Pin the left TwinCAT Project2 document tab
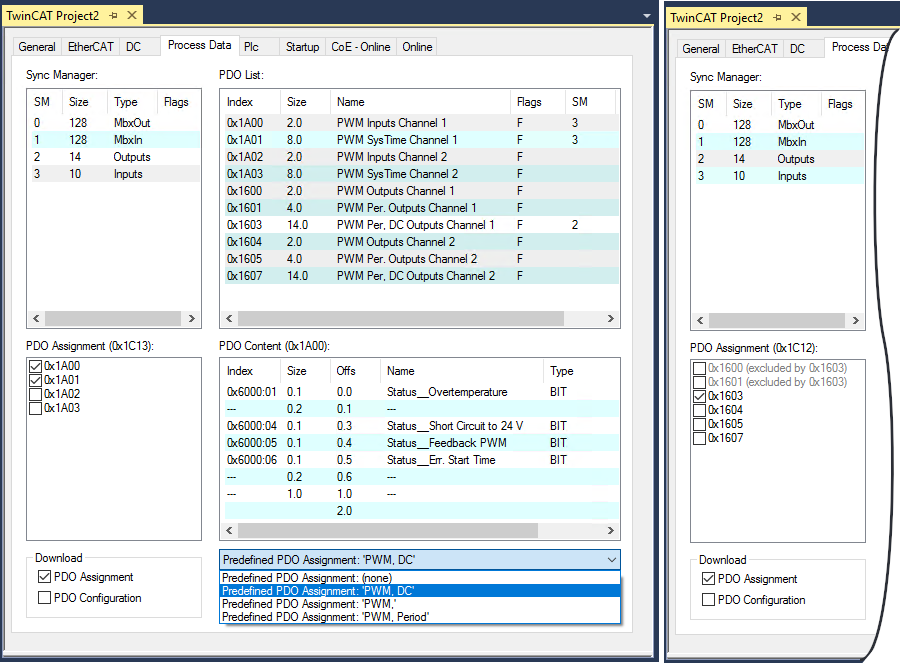The width and height of the screenshot is (900, 664). (113, 15)
